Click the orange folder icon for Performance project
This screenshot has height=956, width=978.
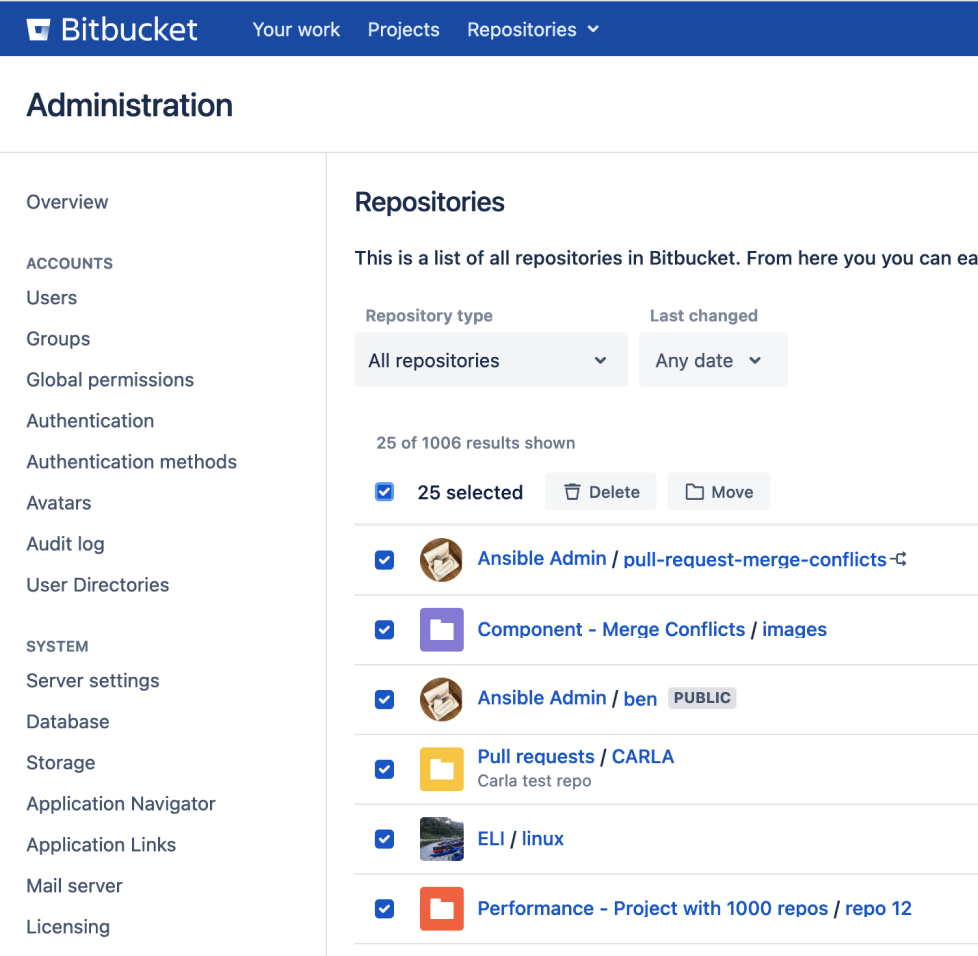pyautogui.click(x=442, y=909)
